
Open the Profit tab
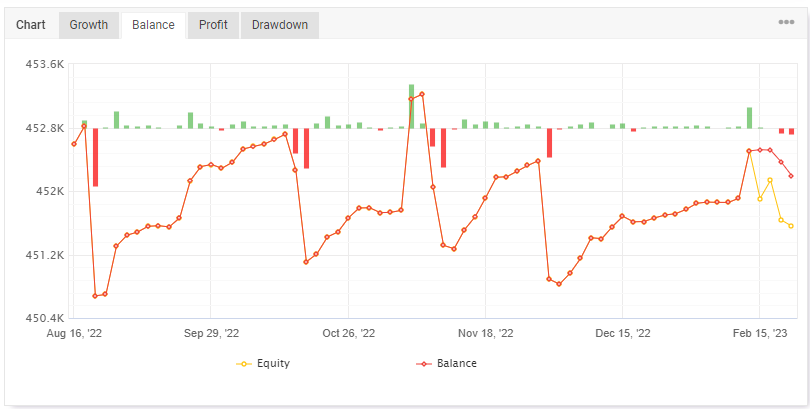coord(213,25)
